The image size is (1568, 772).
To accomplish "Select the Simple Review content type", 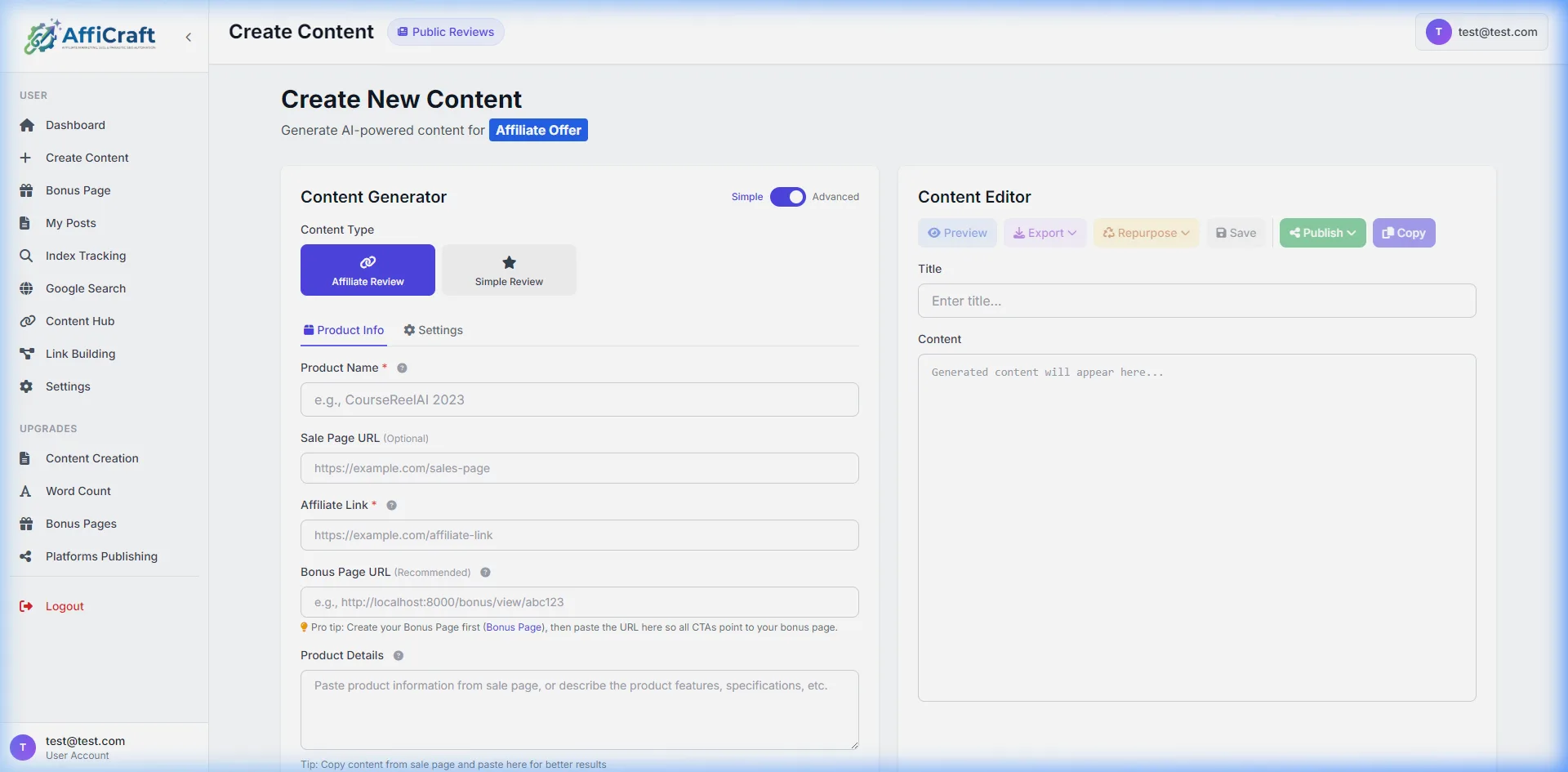I will tap(508, 270).
